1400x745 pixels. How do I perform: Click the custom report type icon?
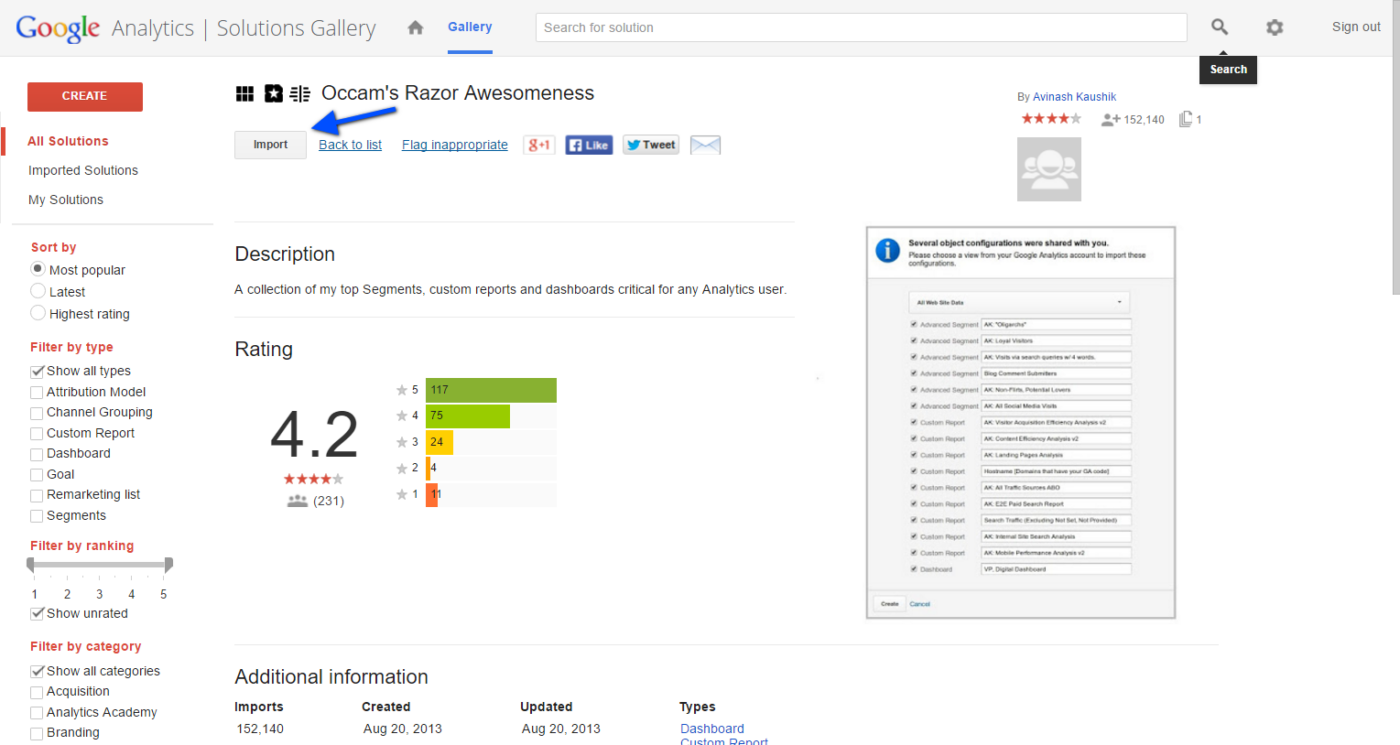300,94
